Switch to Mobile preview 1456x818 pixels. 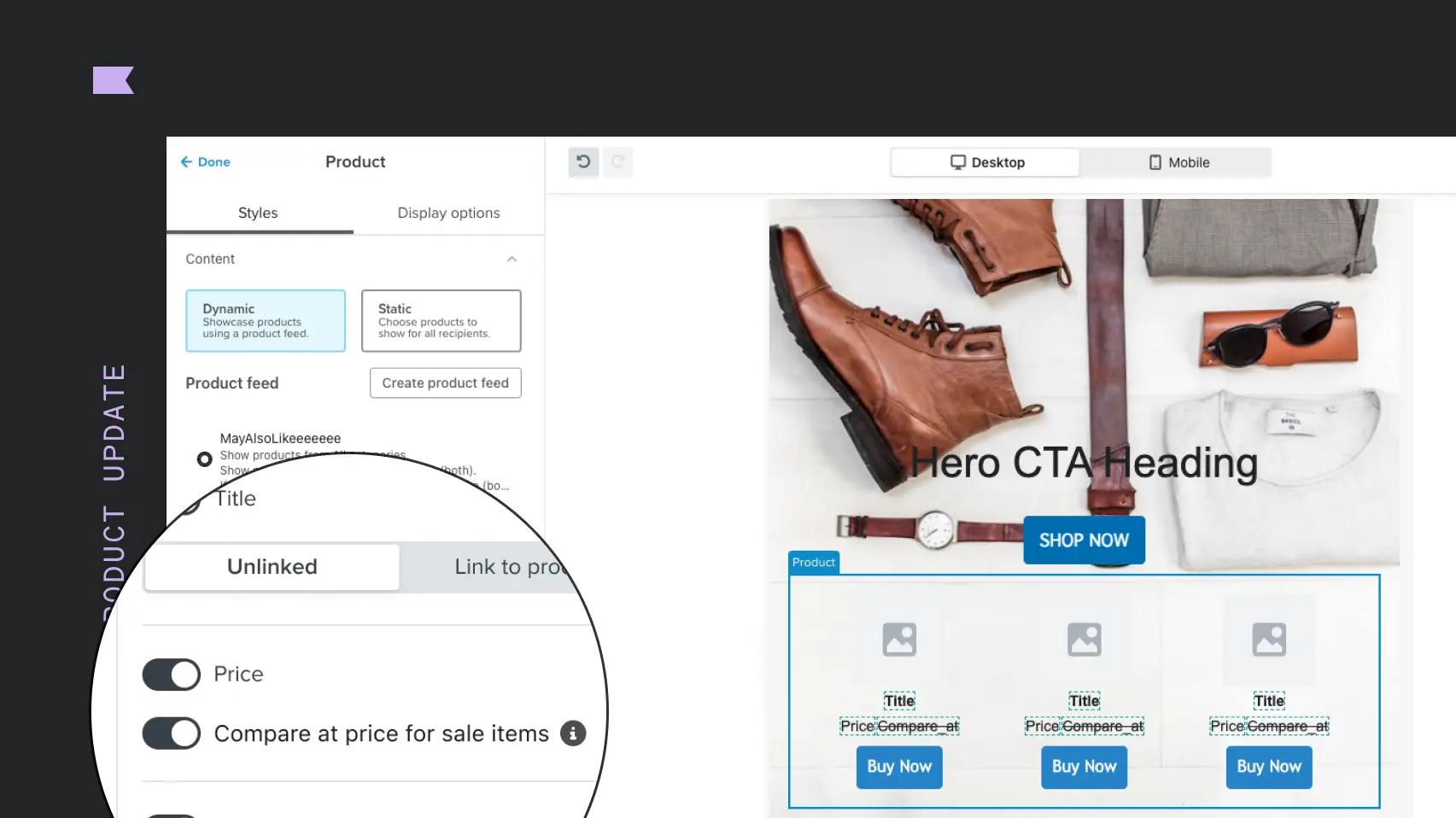click(1178, 162)
